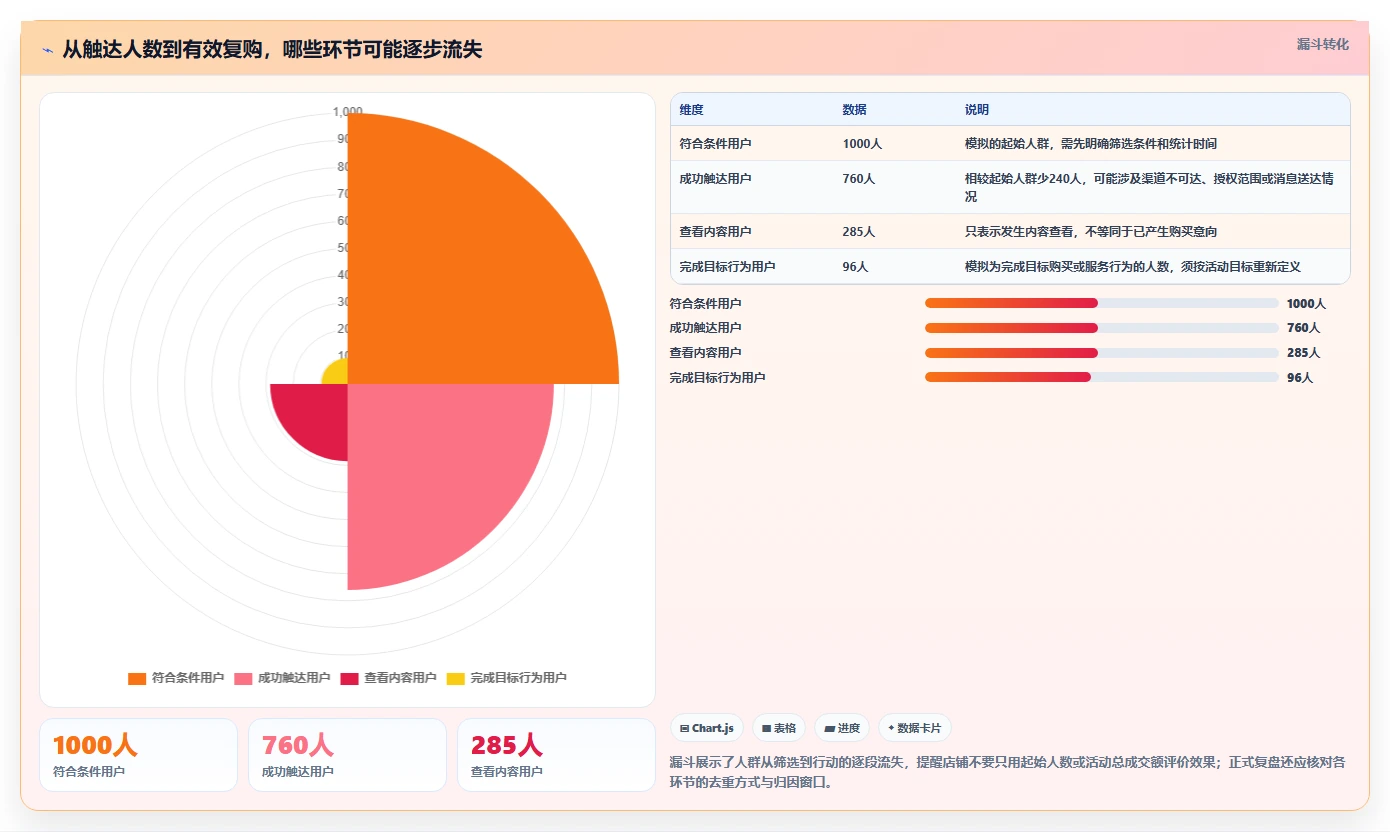Open the 285人 data card
The width and height of the screenshot is (1390, 832).
[x=556, y=755]
